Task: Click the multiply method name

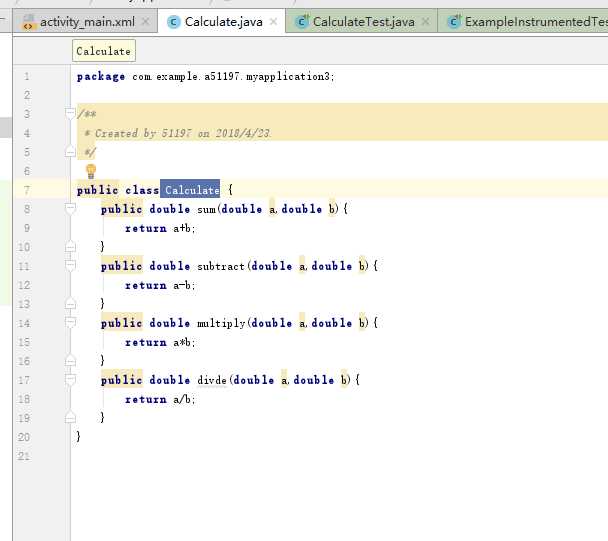Action: [x=221, y=323]
